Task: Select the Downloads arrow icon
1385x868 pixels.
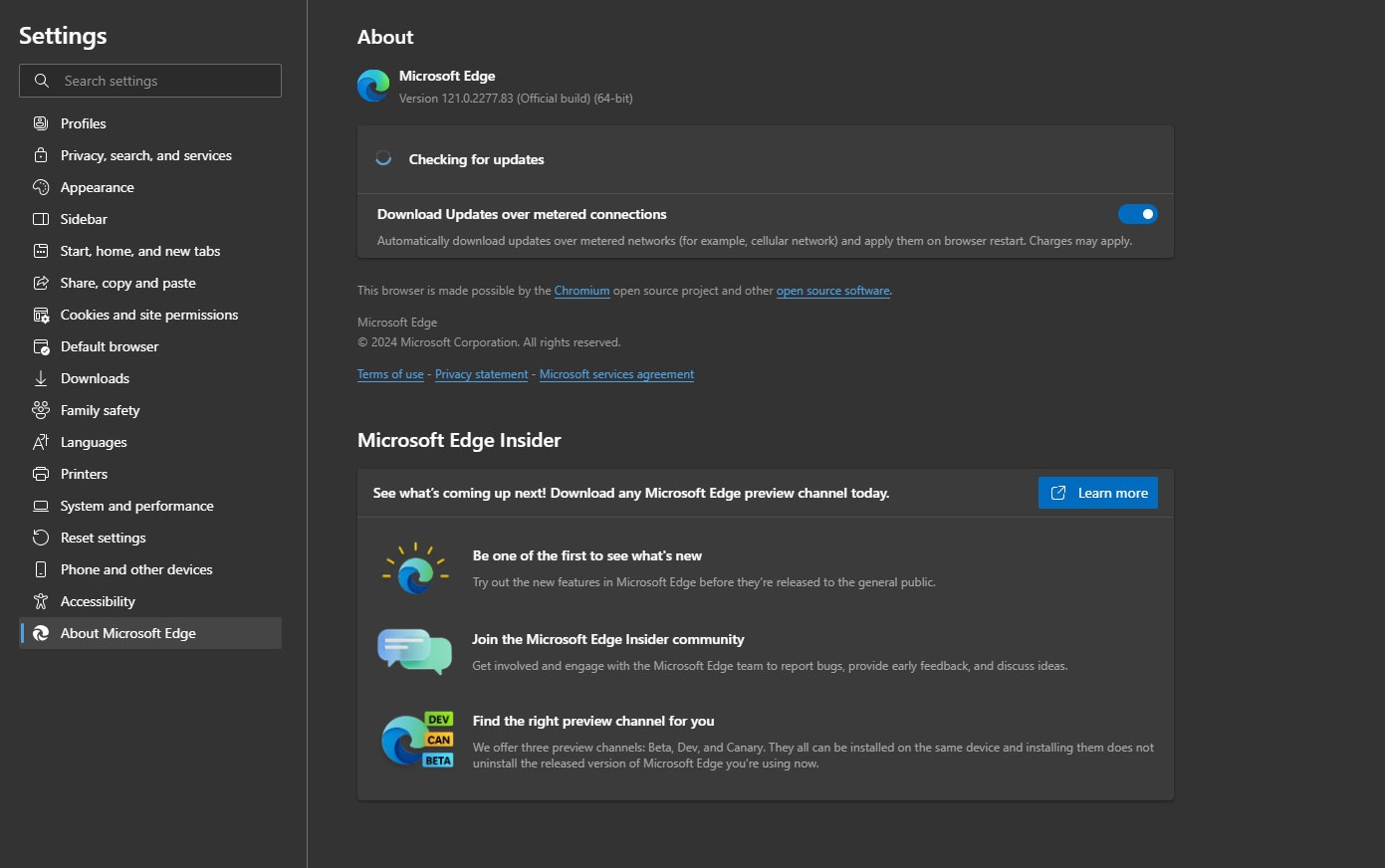Action: coord(40,378)
